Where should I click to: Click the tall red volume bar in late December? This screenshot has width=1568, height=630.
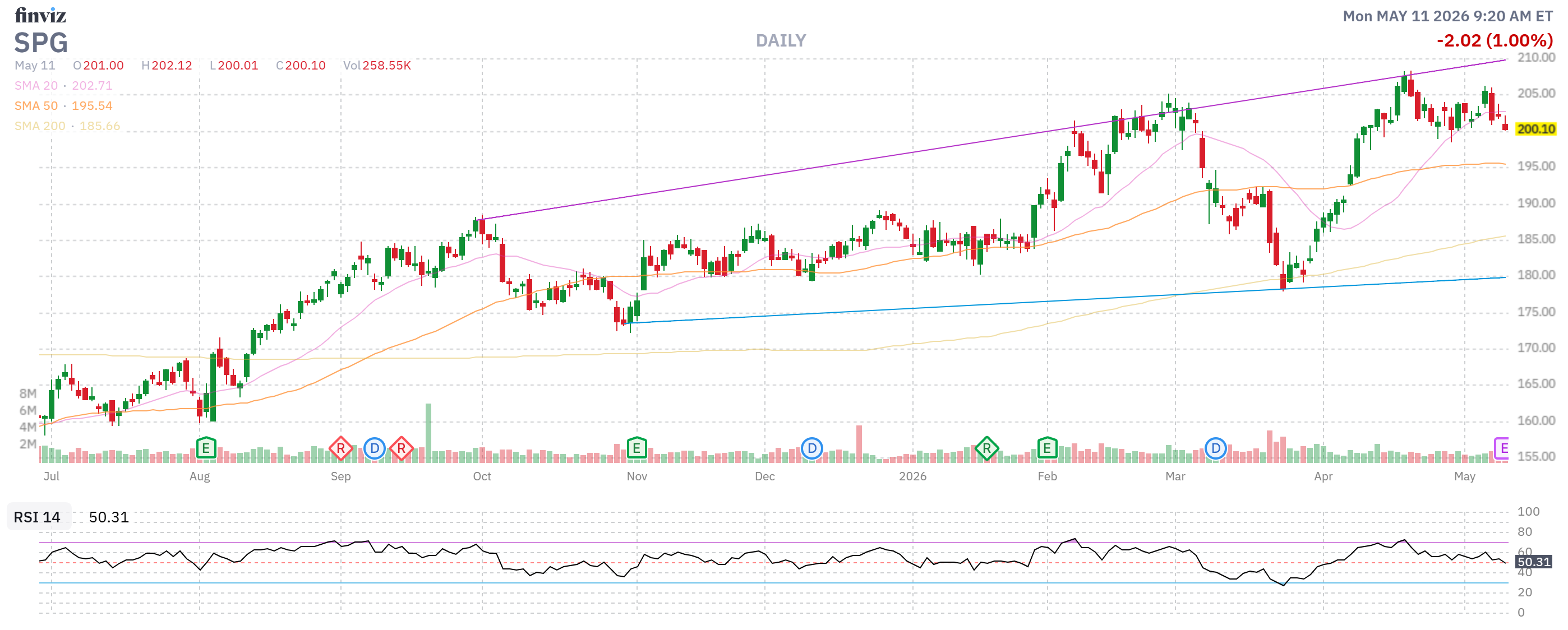pyautogui.click(x=859, y=444)
